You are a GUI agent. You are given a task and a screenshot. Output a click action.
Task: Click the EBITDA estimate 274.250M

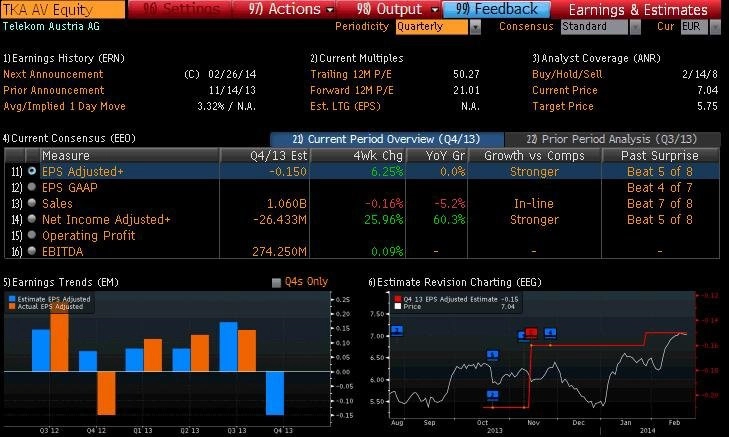pos(279,252)
